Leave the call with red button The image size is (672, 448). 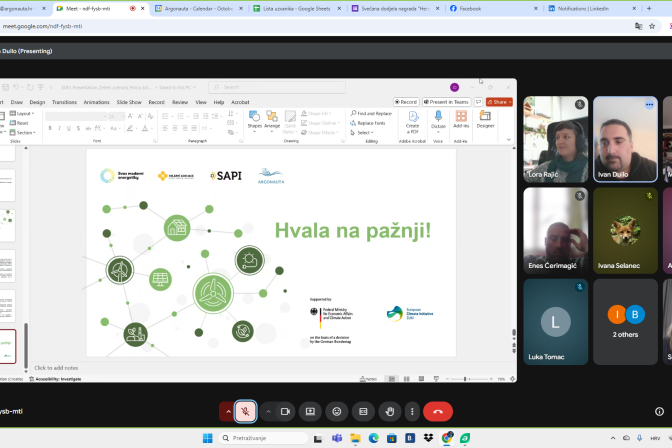click(438, 411)
